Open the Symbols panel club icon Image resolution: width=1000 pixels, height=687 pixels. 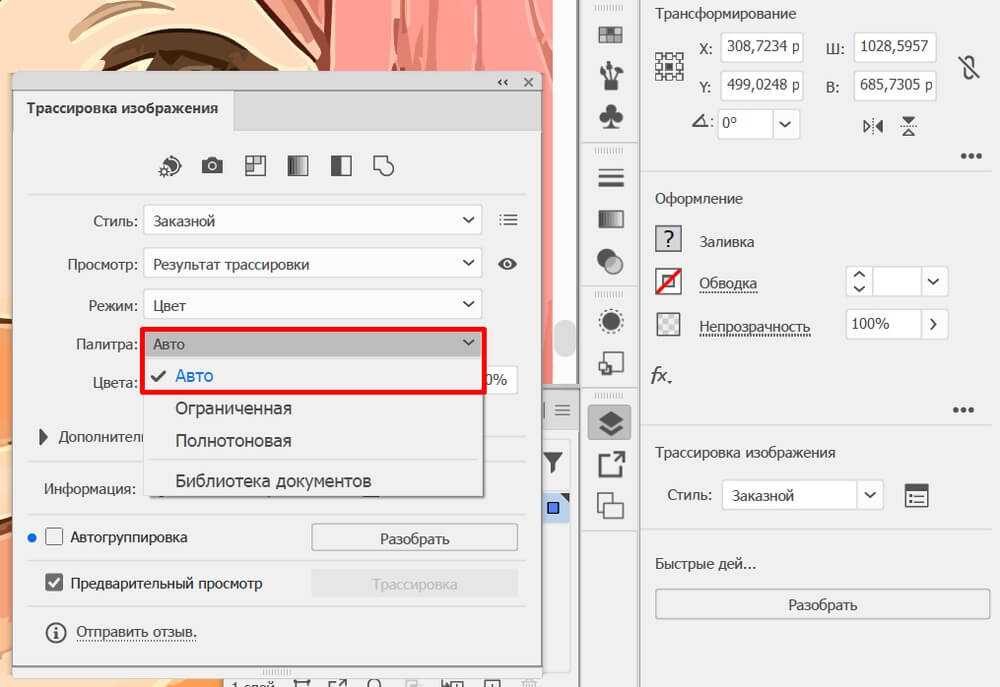610,116
